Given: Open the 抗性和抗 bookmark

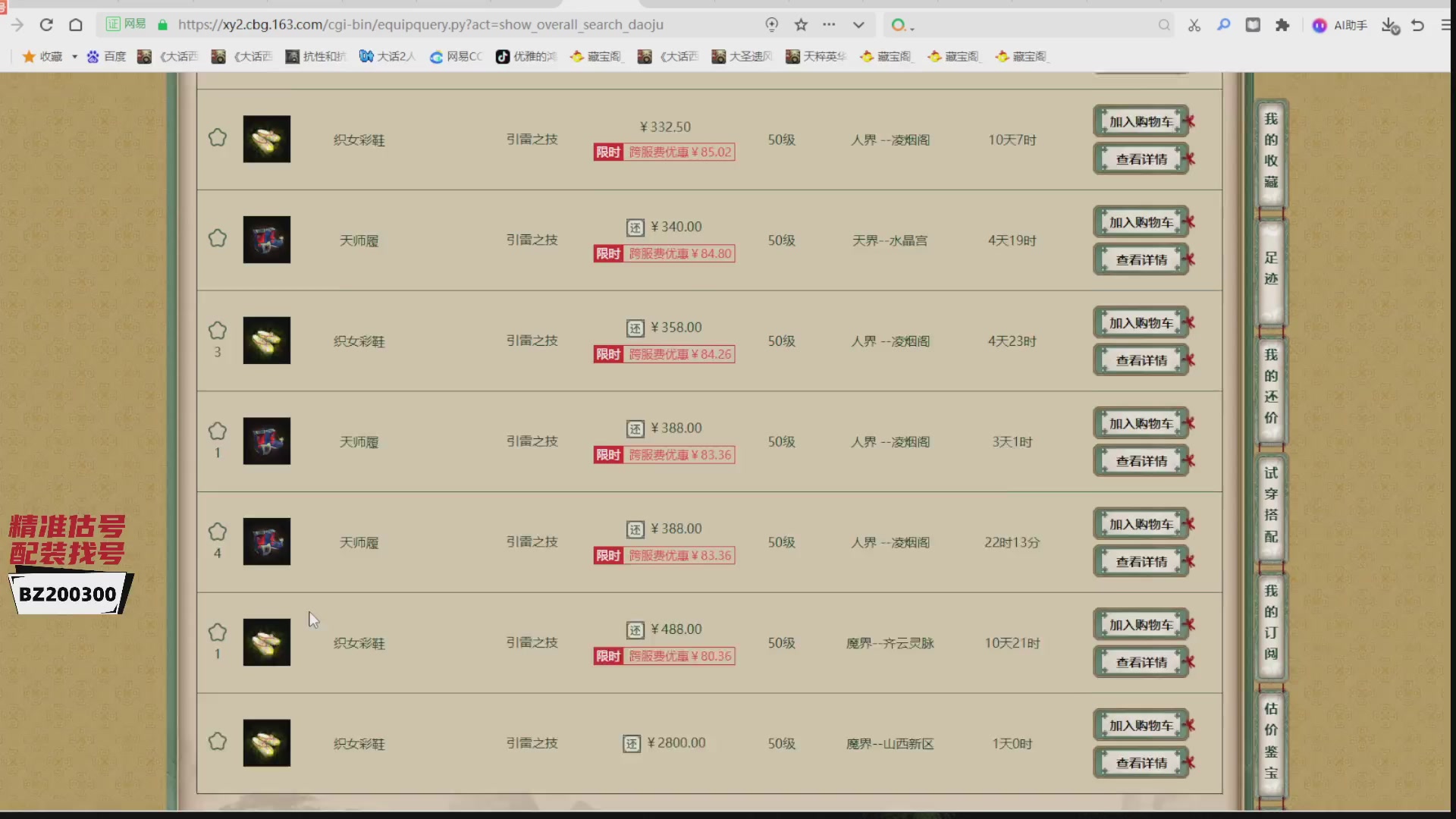Looking at the screenshot, I should 315,56.
